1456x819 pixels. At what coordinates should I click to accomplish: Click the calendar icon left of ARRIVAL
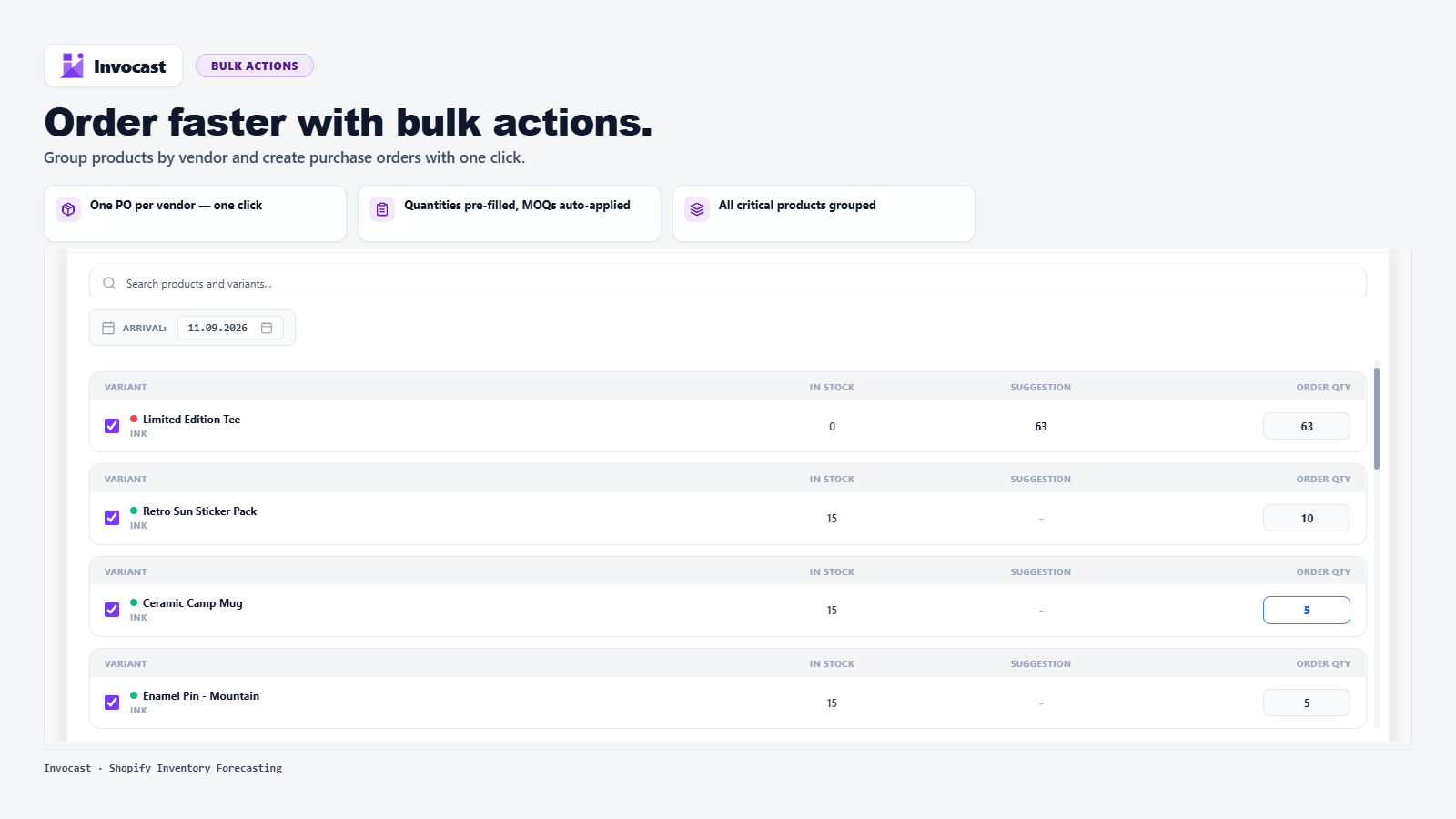click(108, 328)
